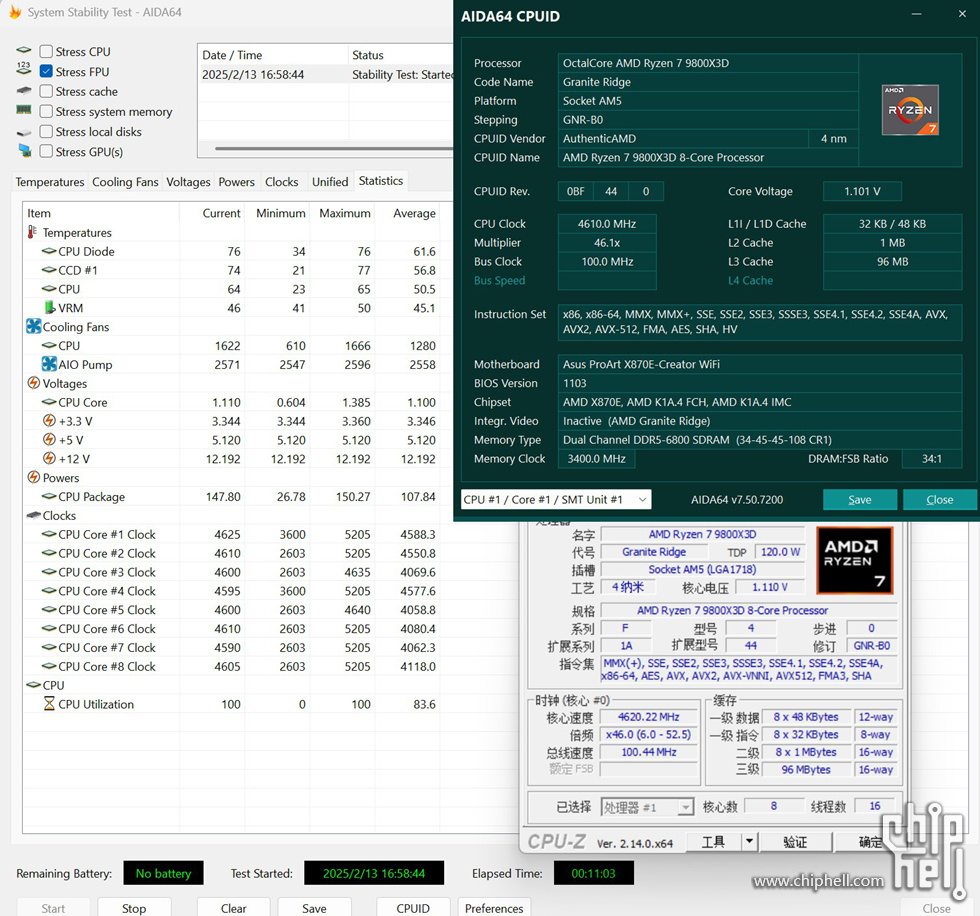
Task: Click the drive icon beside Stress local disks
Action: pos(24,132)
